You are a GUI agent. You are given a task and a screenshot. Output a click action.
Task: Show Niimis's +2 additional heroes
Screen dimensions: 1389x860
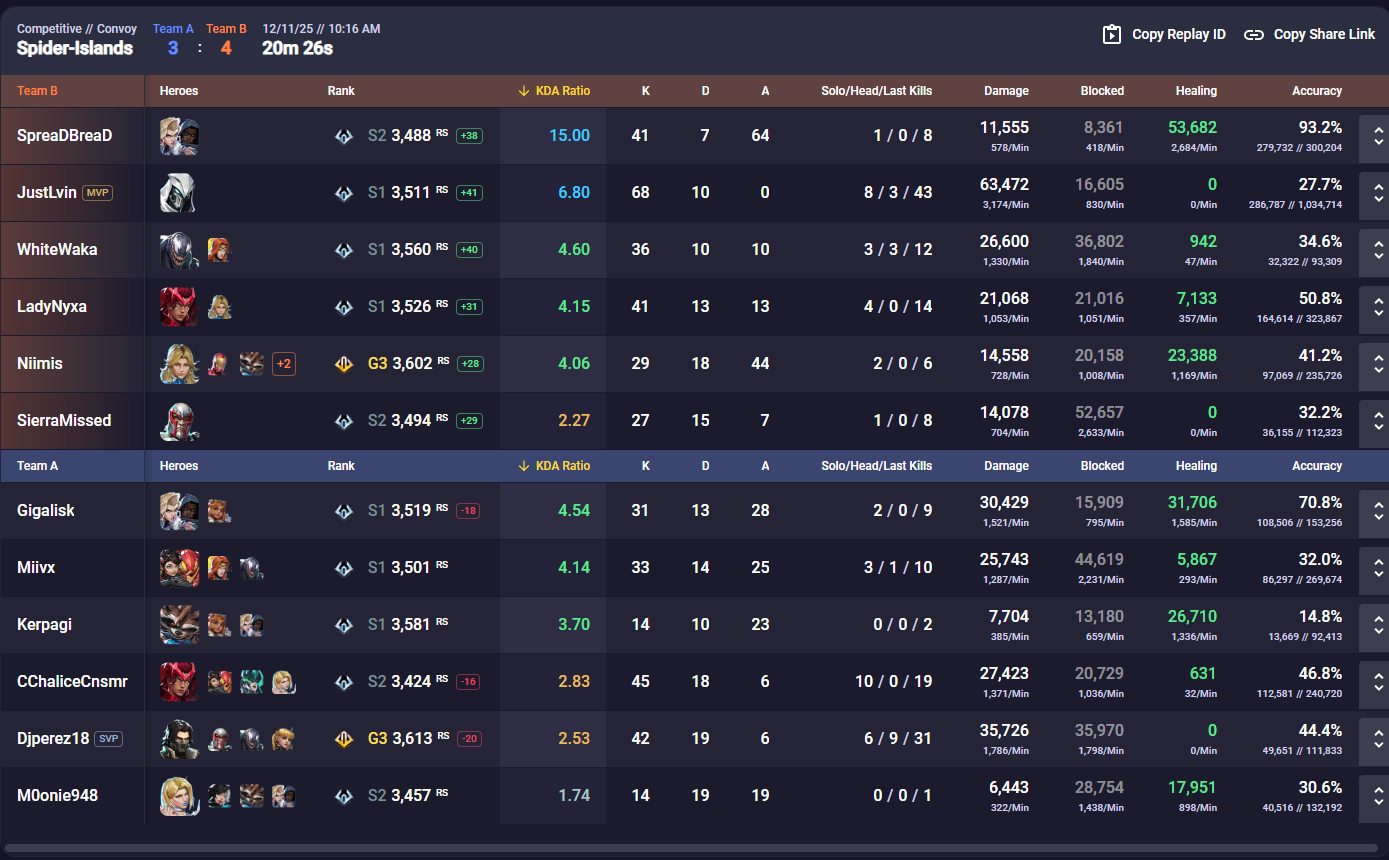284,364
